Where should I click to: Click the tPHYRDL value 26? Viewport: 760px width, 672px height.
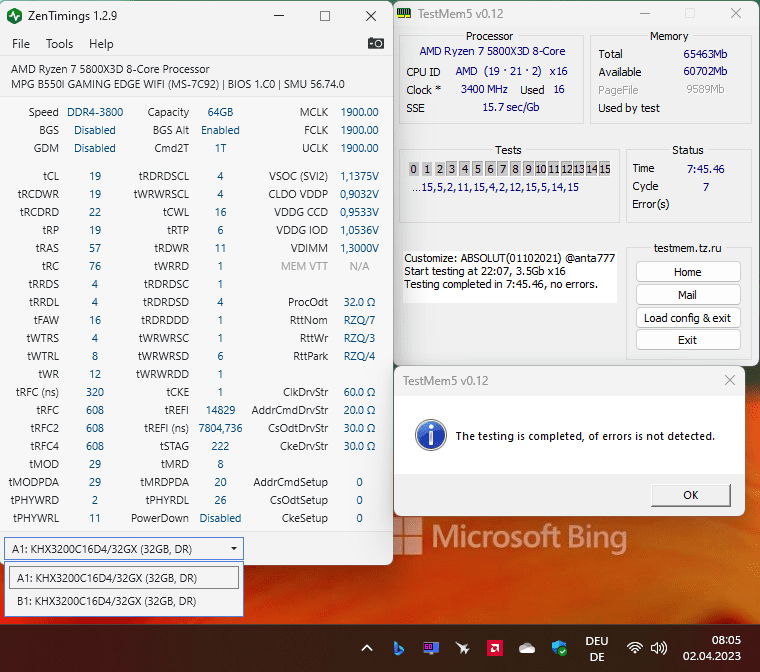[x=220, y=500]
